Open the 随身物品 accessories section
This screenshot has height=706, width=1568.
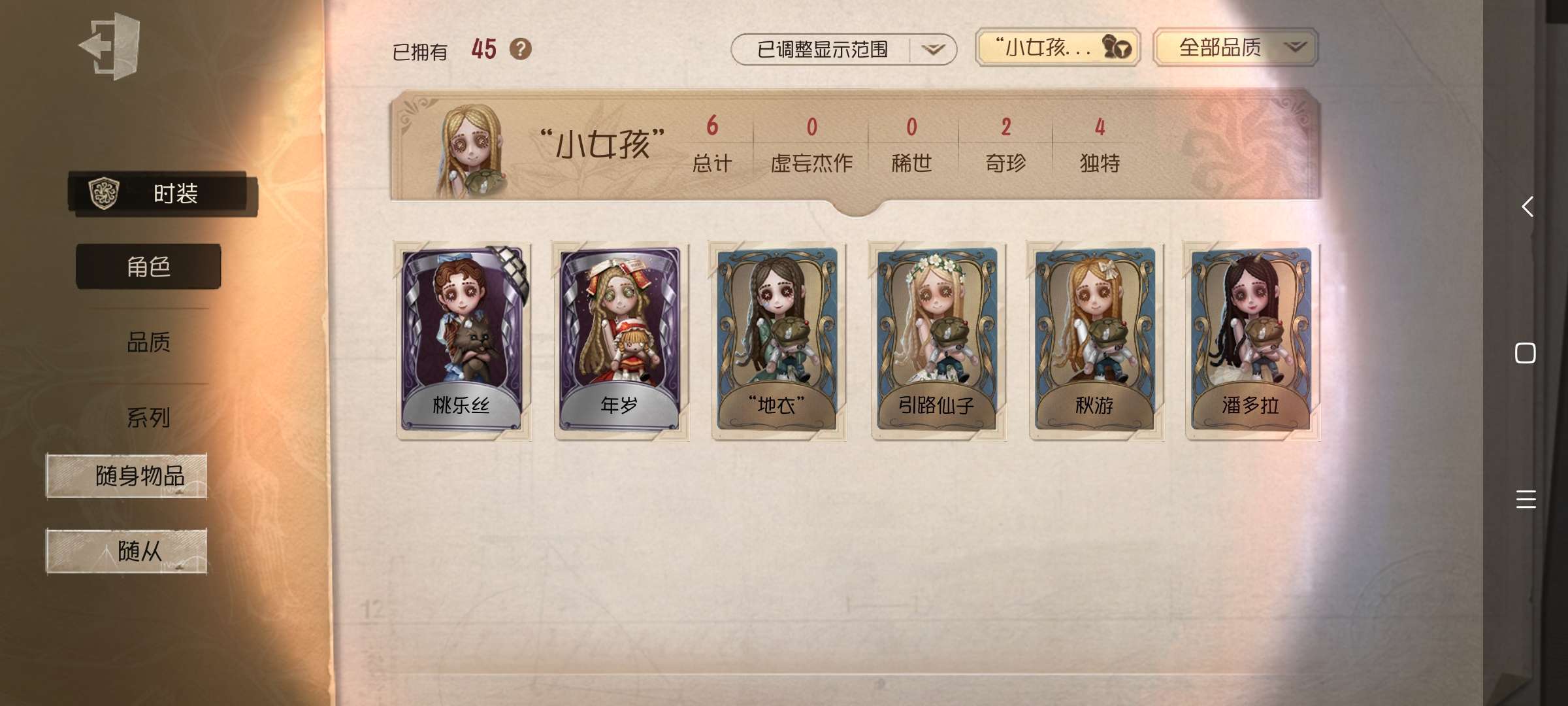coord(127,476)
